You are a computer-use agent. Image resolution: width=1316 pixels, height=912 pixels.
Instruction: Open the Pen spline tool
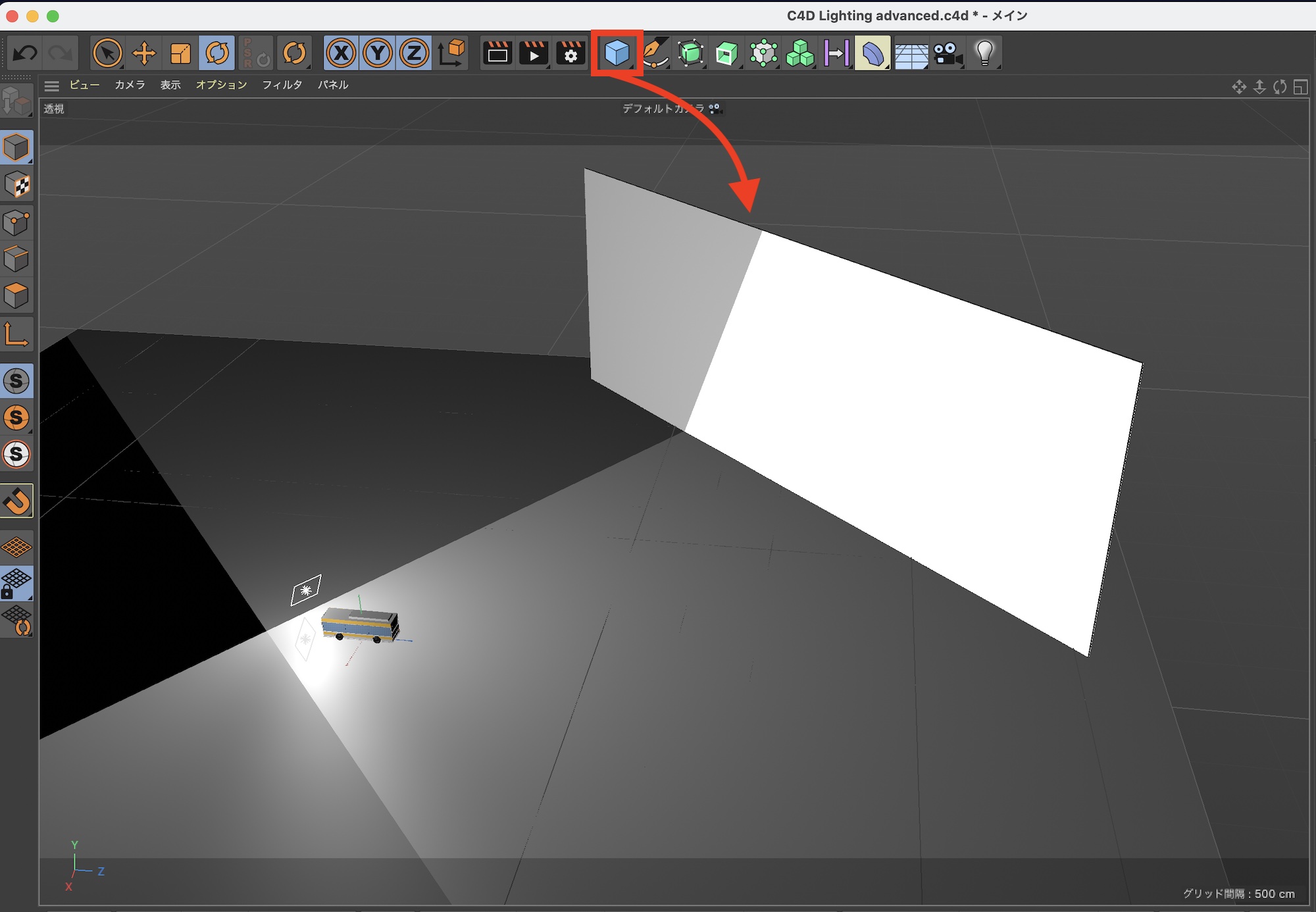point(654,53)
